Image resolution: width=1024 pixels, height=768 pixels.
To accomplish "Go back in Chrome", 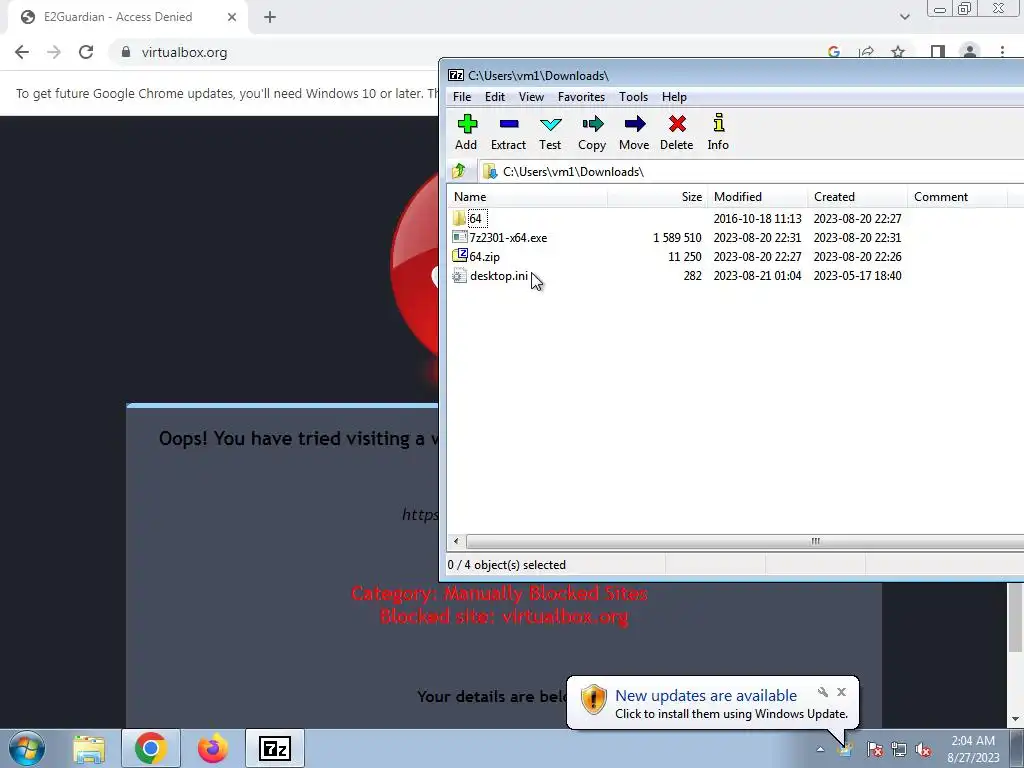I will click(x=22, y=52).
